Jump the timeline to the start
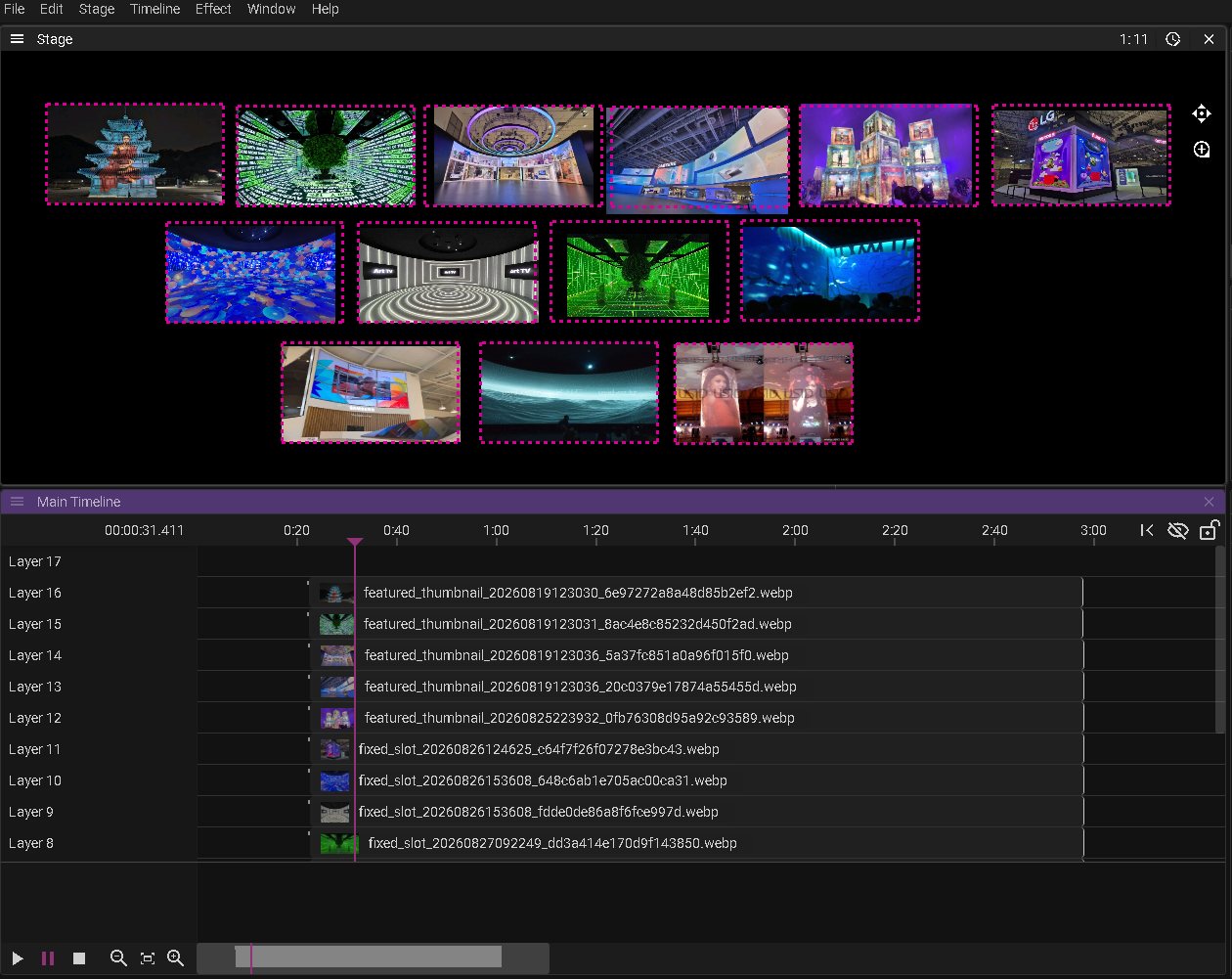The image size is (1232, 979). 1147,530
